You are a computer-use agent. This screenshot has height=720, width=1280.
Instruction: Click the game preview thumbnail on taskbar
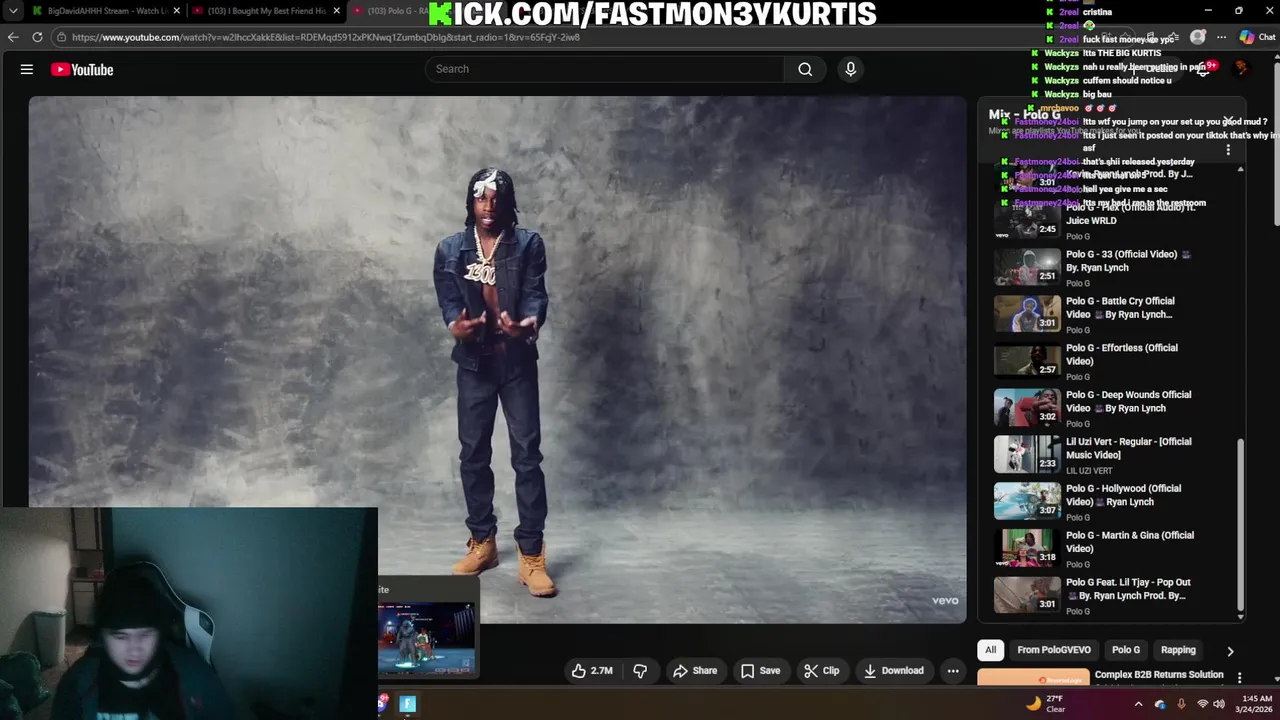[426, 638]
